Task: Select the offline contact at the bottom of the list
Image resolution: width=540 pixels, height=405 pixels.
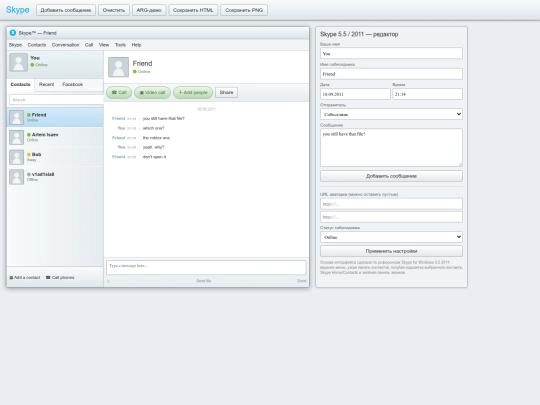Action: click(55, 177)
